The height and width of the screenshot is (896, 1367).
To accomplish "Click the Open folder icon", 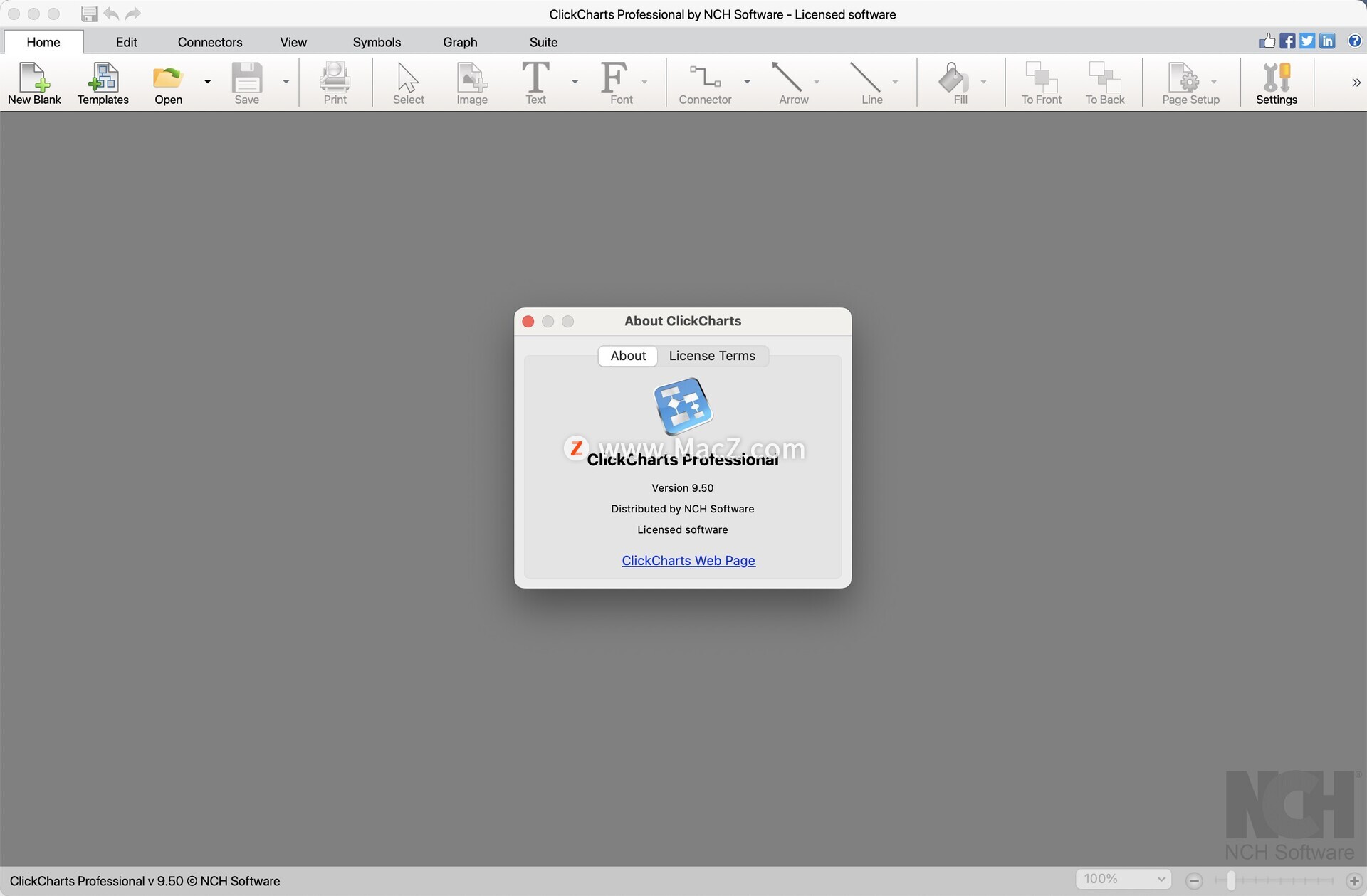I will [x=168, y=77].
